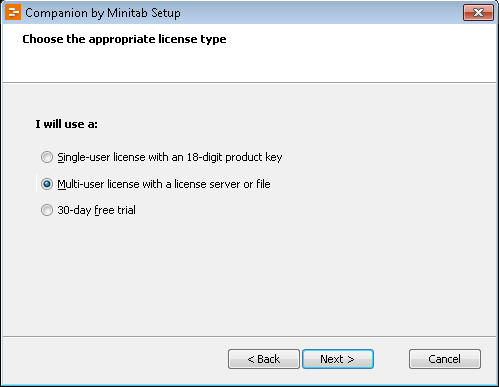
Task: Go back with the < Back button
Action: (264, 359)
